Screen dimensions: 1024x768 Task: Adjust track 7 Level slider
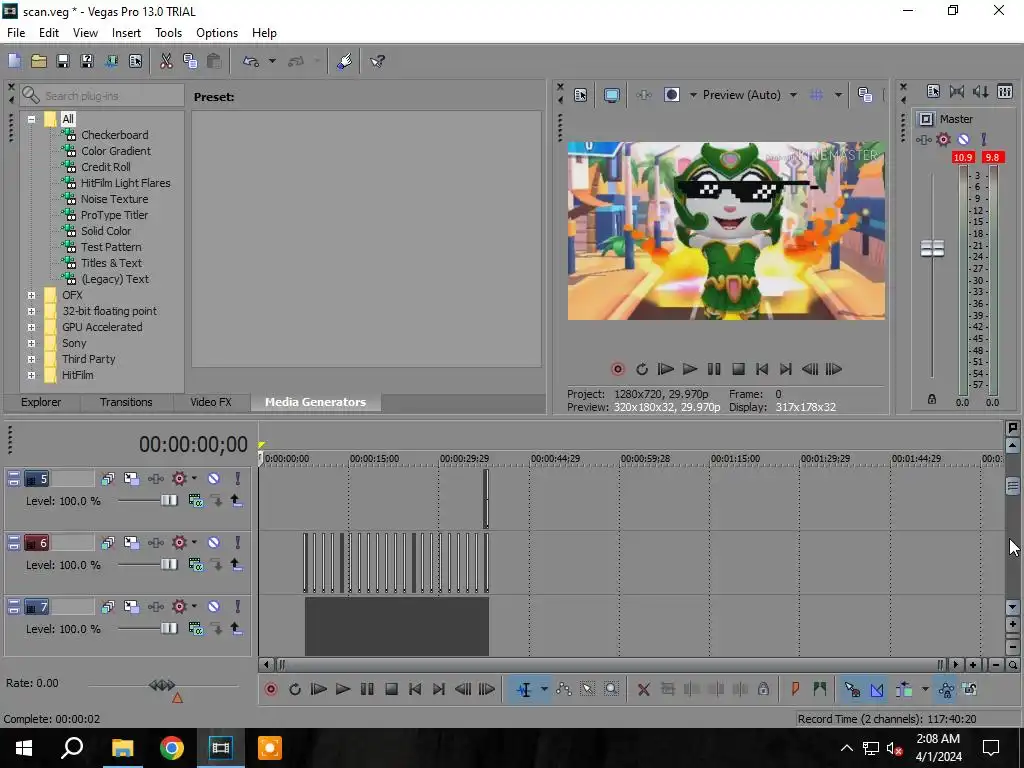pyautogui.click(x=168, y=629)
